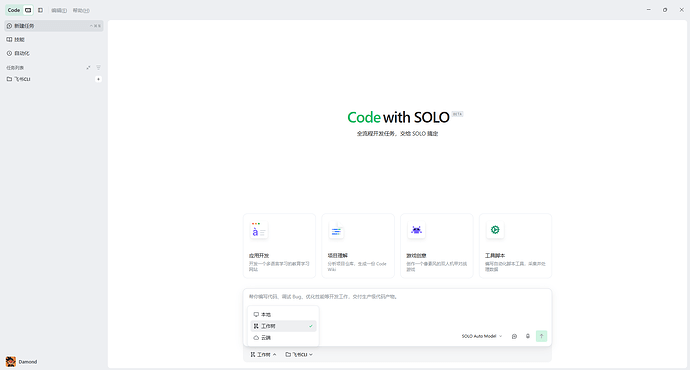
Task: Click the plus button next to 飞书CLI
Action: (99, 79)
